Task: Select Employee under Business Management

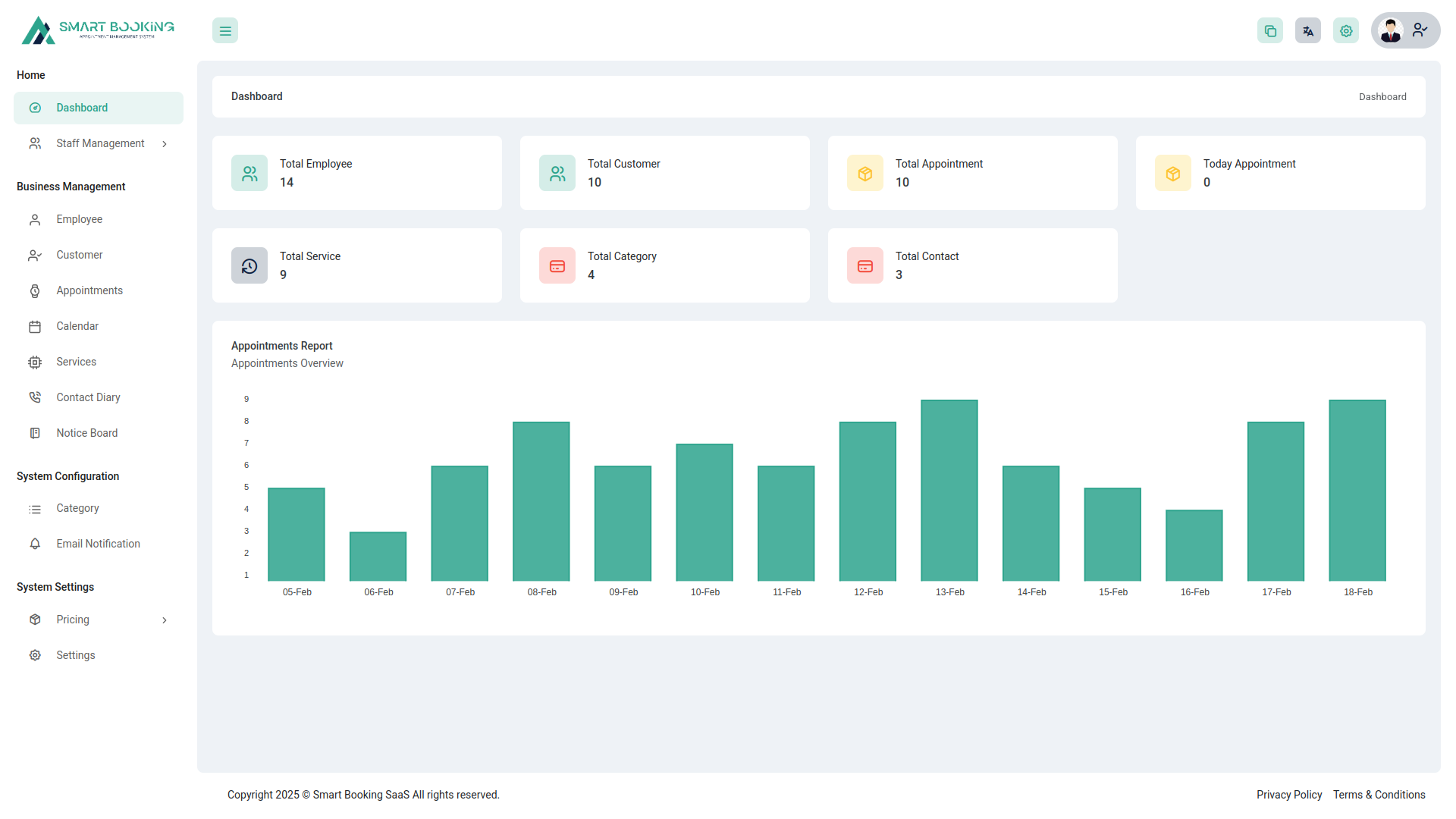Action: [79, 219]
